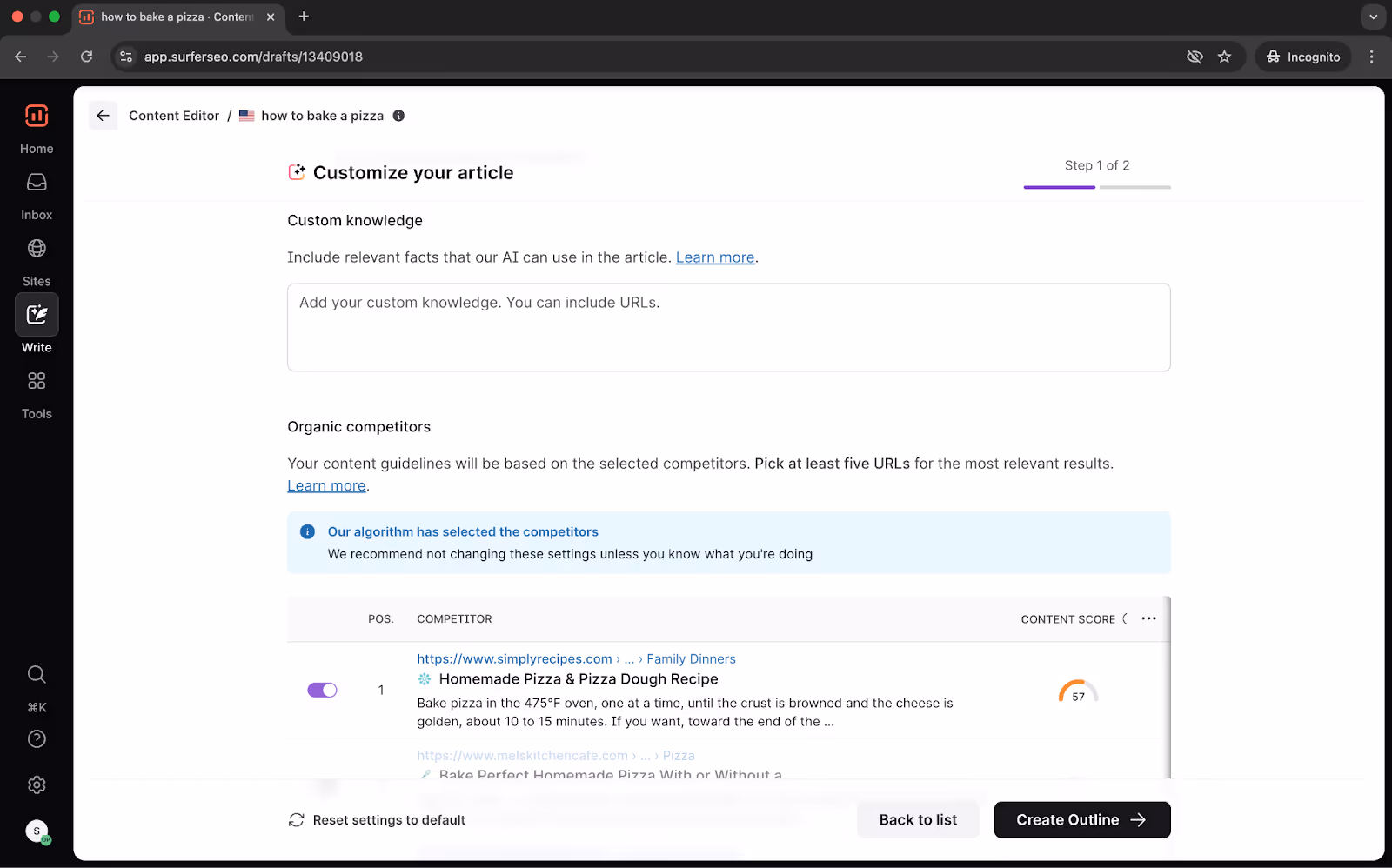Viewport: 1392px width, 868px height.
Task: Click the site info icon in address bar
Action: 126,57
